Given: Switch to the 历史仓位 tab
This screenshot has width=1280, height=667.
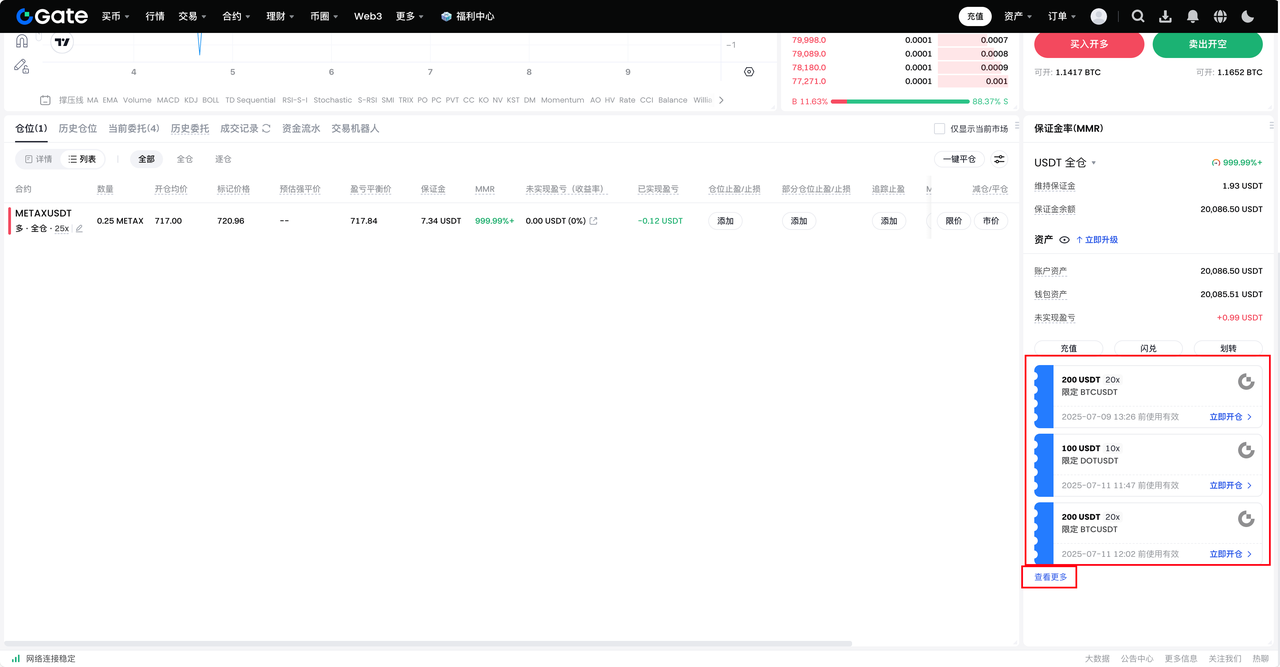Looking at the screenshot, I should (x=78, y=129).
